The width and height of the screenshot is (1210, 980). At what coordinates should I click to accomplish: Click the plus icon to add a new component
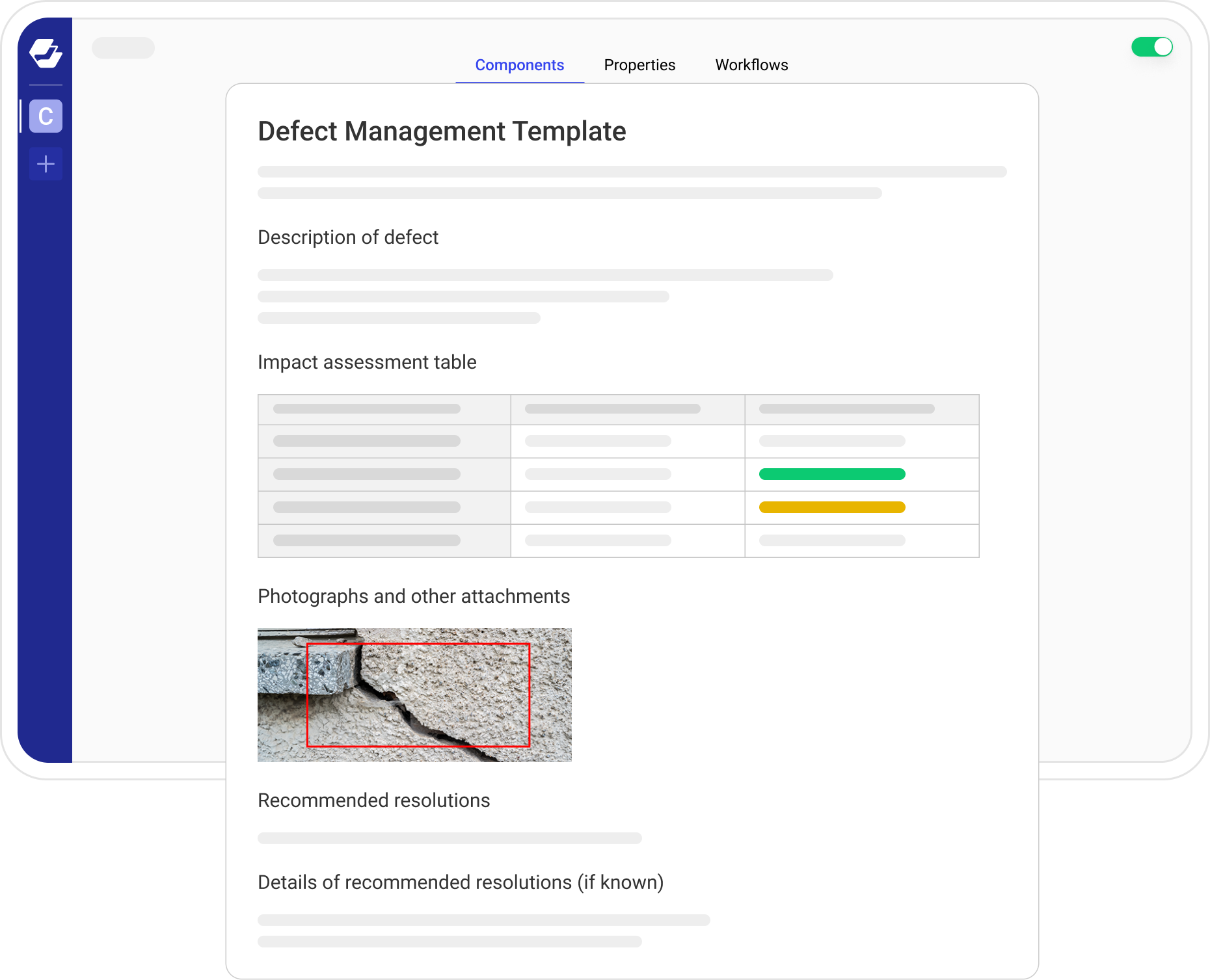(x=46, y=164)
